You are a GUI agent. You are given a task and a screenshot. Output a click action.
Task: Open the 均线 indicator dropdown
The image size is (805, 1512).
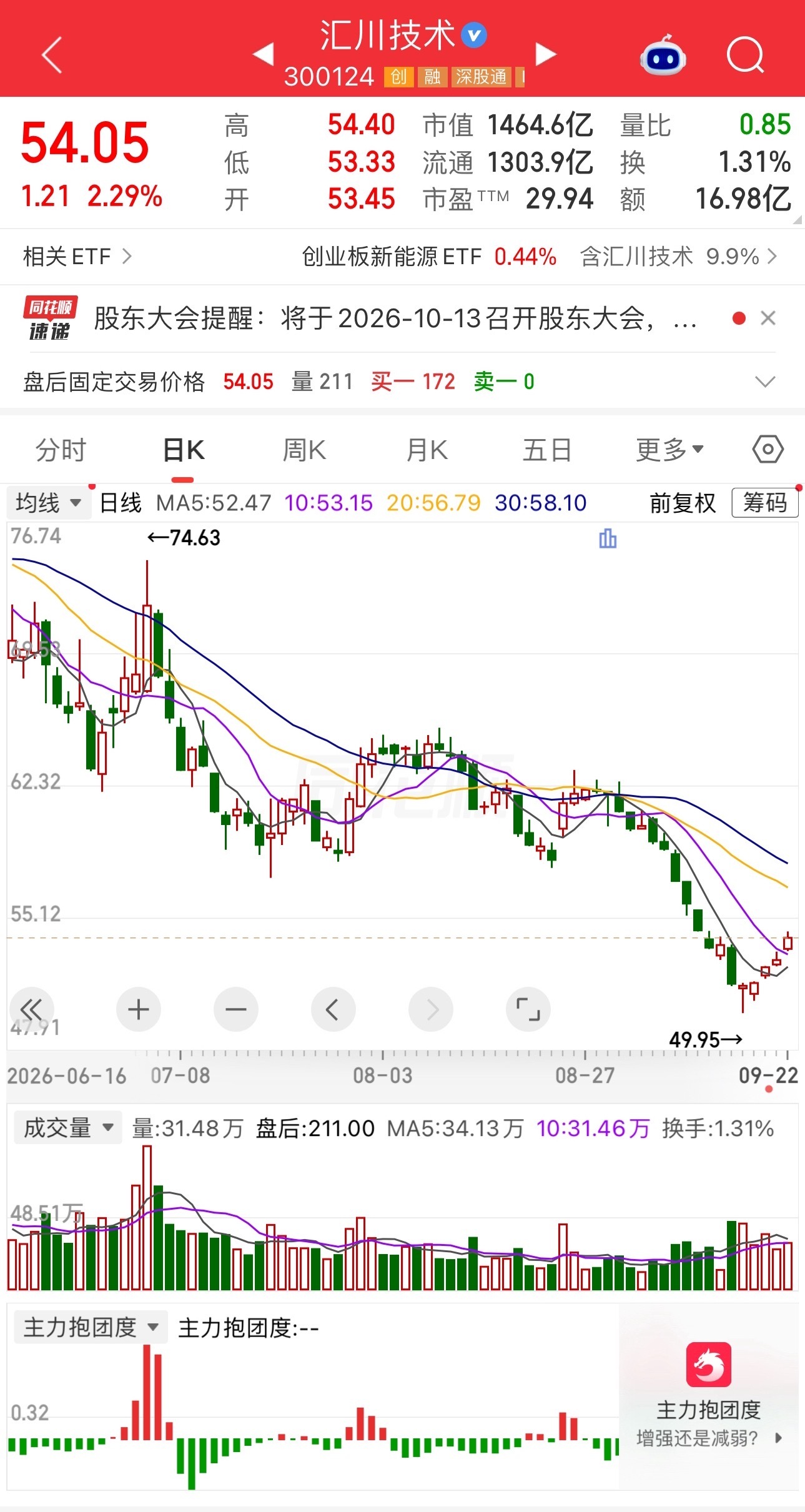(x=49, y=503)
